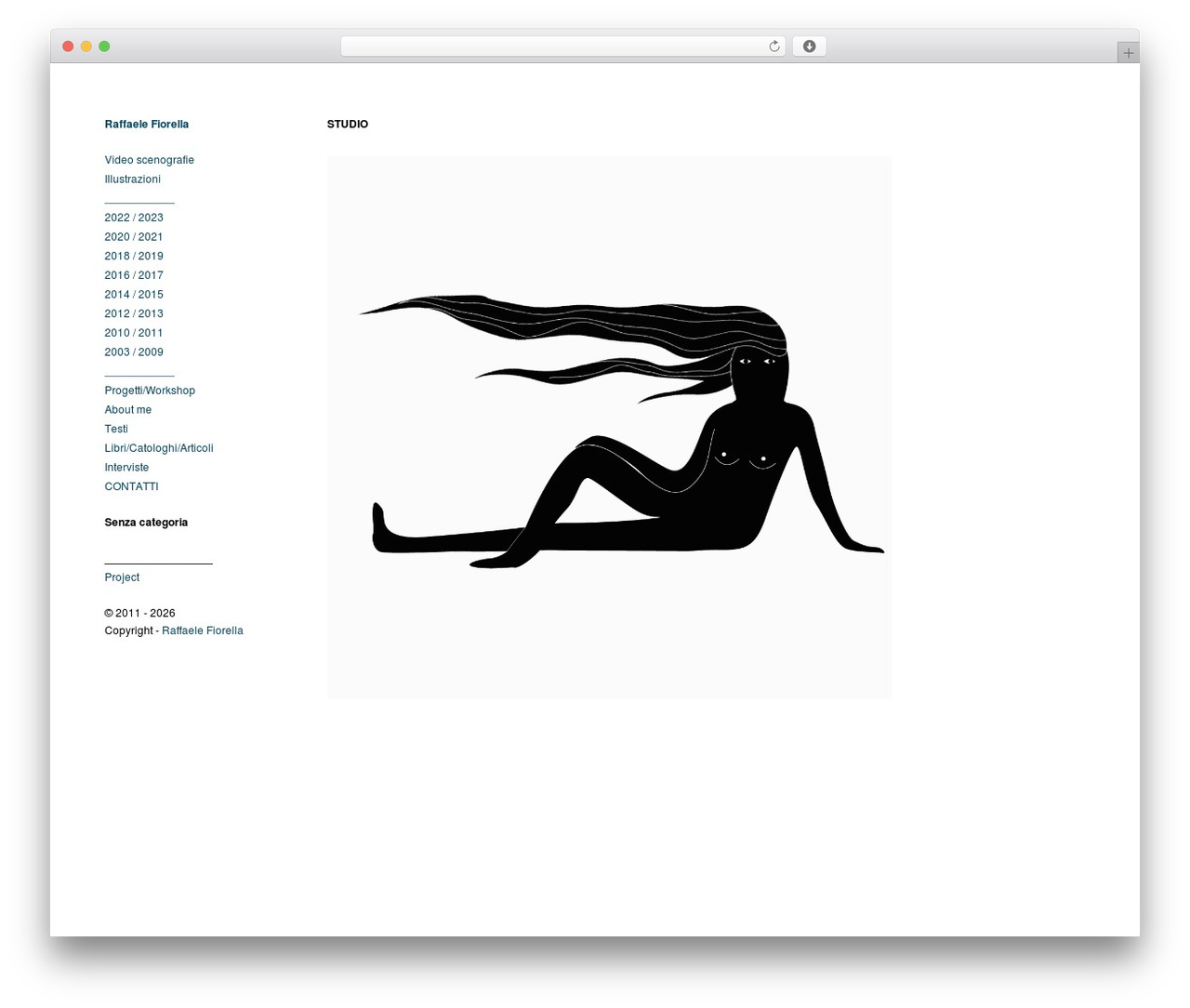1190x1008 pixels.
Task: Visit the About me page
Action: [x=128, y=410]
